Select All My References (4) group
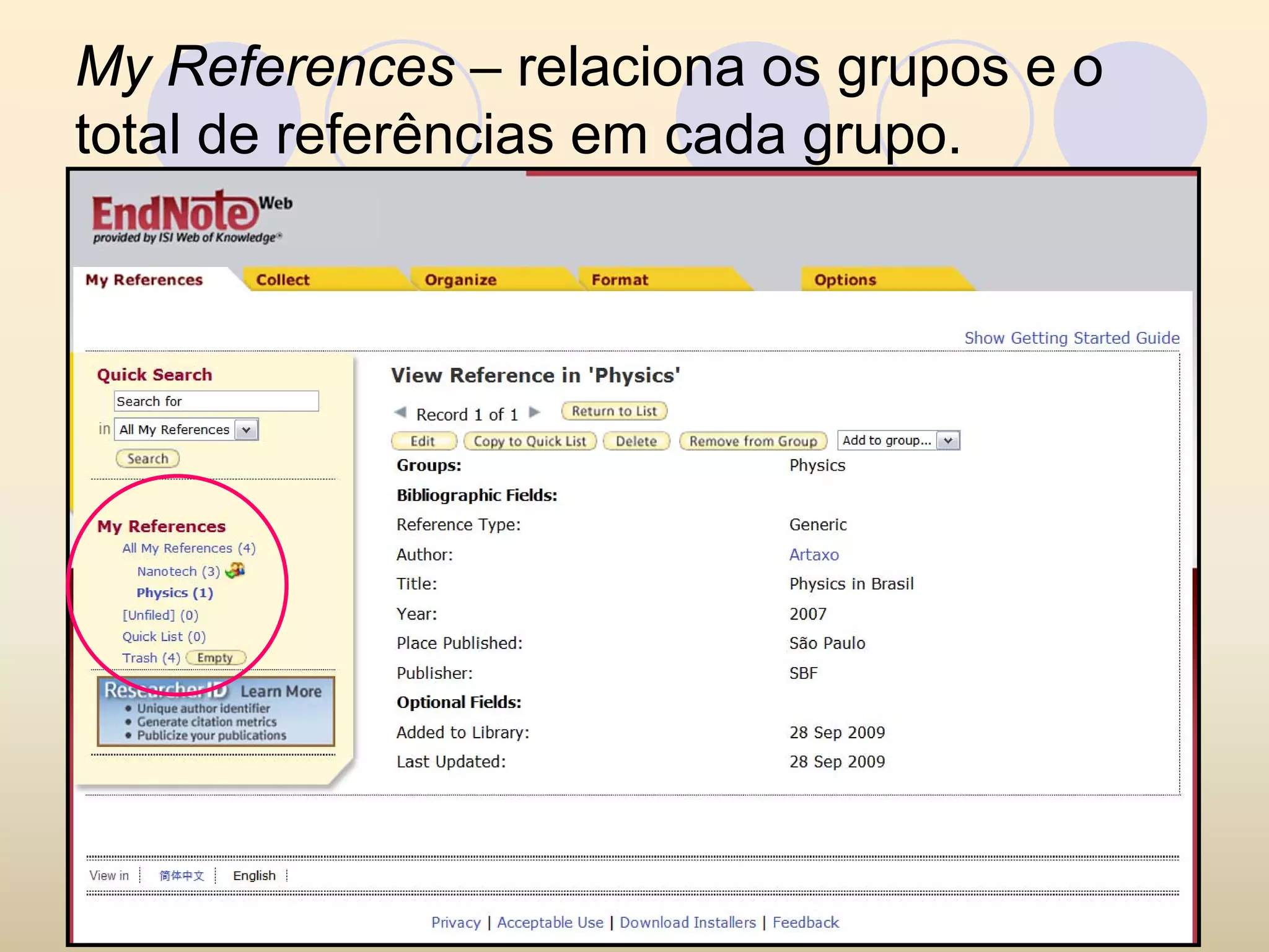The width and height of the screenshot is (1269, 952). (188, 548)
